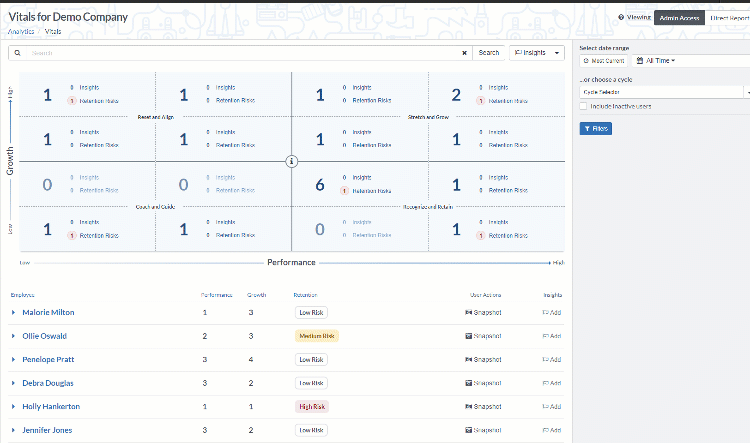Click the Filter button

pos(596,129)
